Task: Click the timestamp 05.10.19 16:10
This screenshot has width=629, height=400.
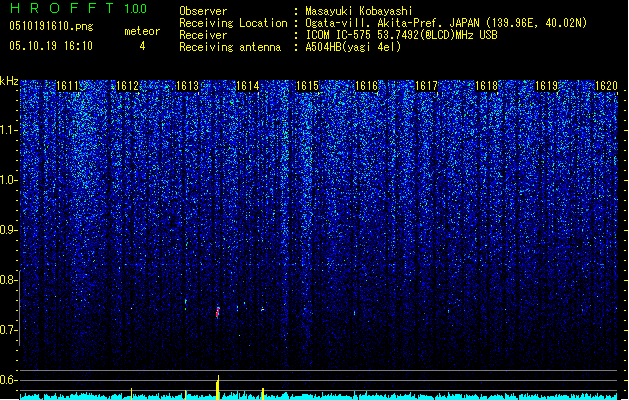Action: tap(51, 46)
